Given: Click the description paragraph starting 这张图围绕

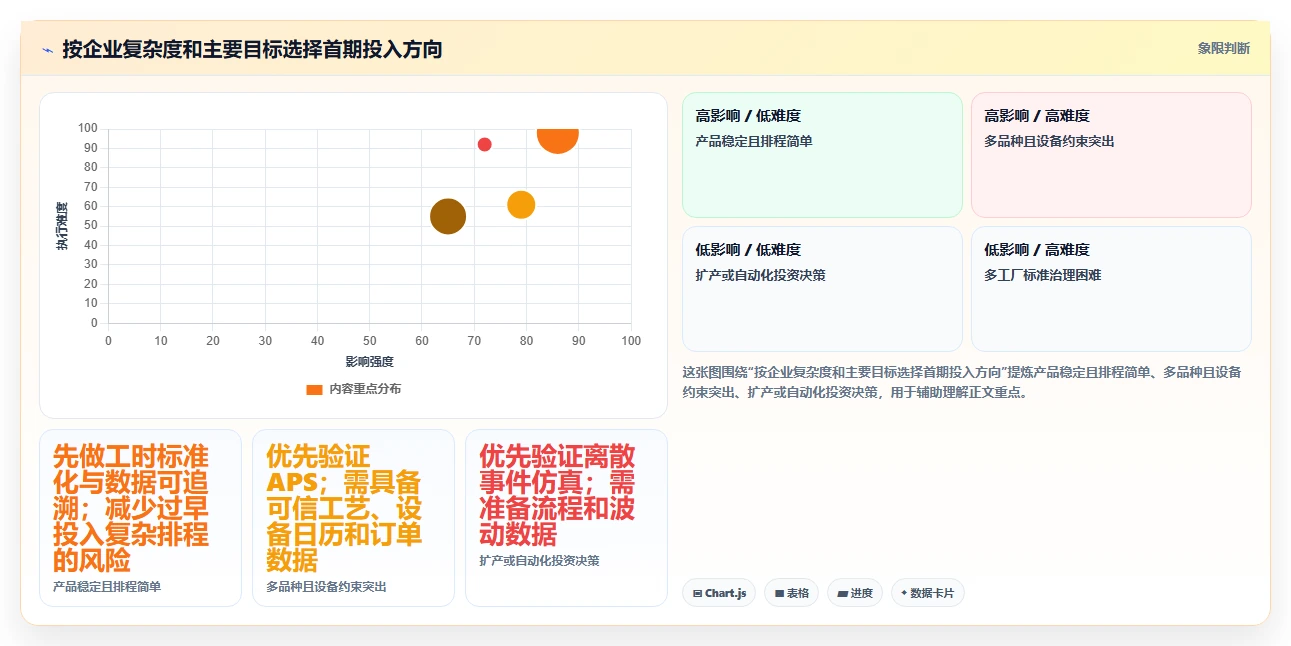Looking at the screenshot, I should pos(962,382).
